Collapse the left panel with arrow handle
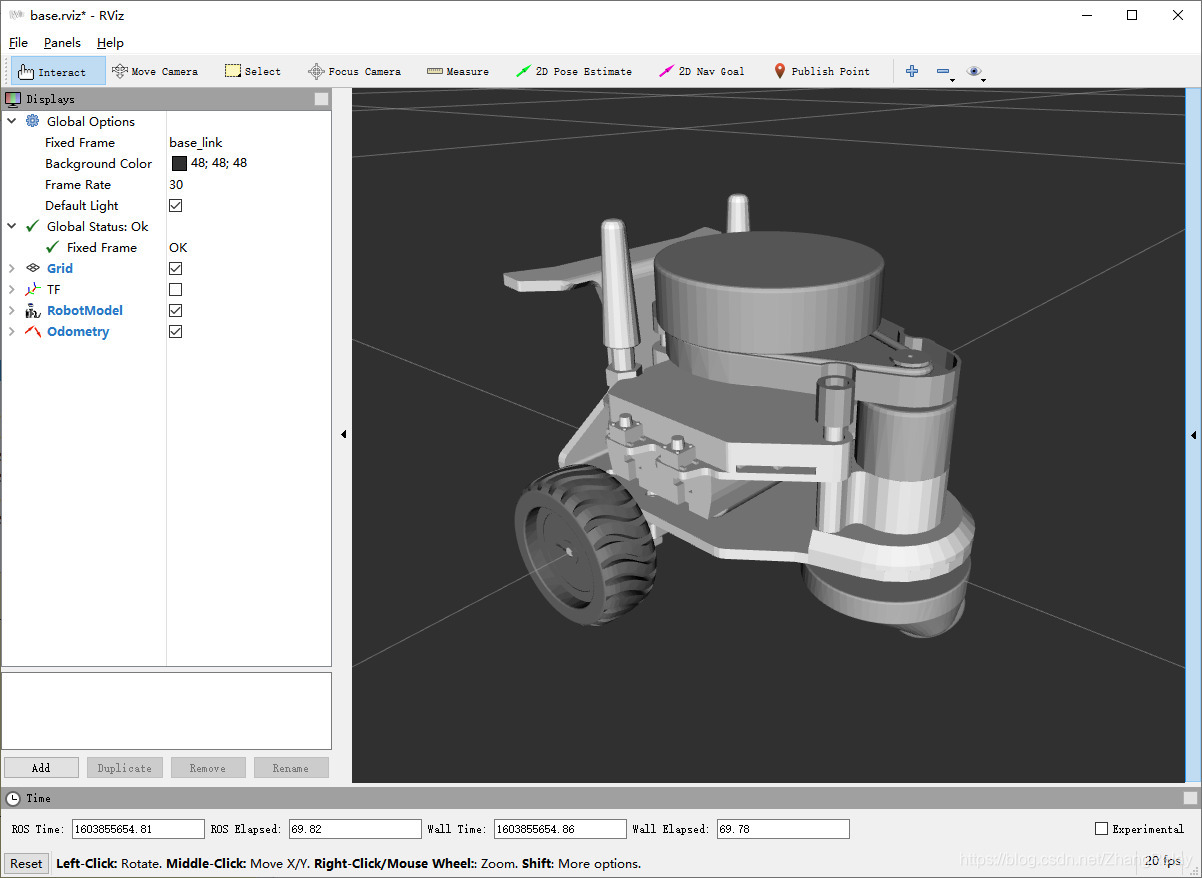The height and width of the screenshot is (878, 1202). (343, 434)
